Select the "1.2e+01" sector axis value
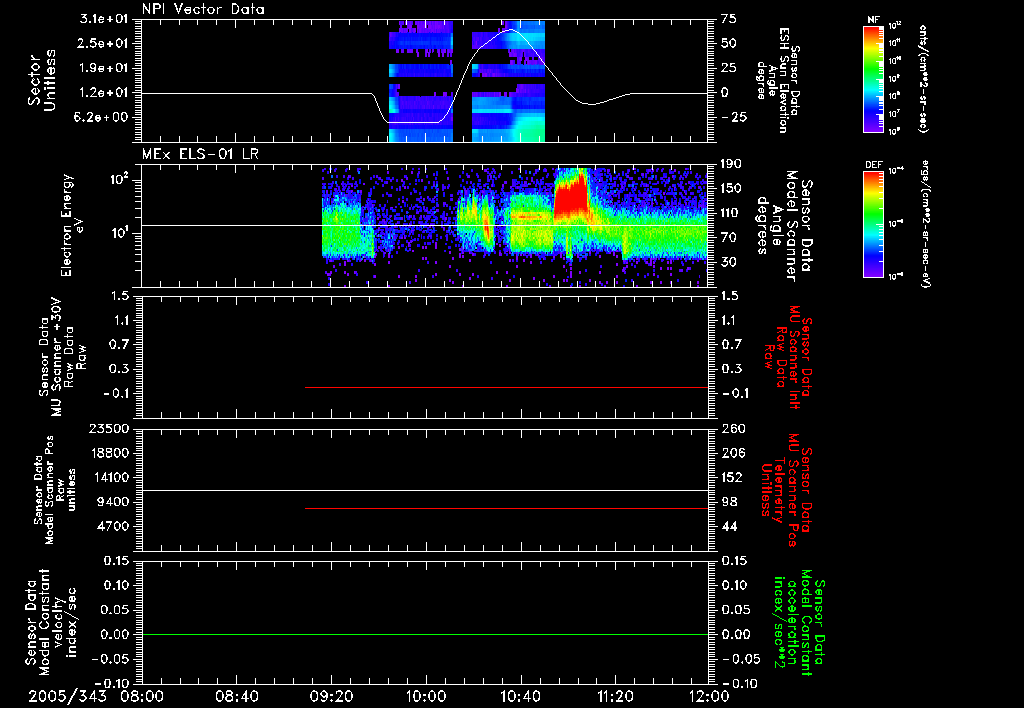1024x708 pixels. [104, 93]
